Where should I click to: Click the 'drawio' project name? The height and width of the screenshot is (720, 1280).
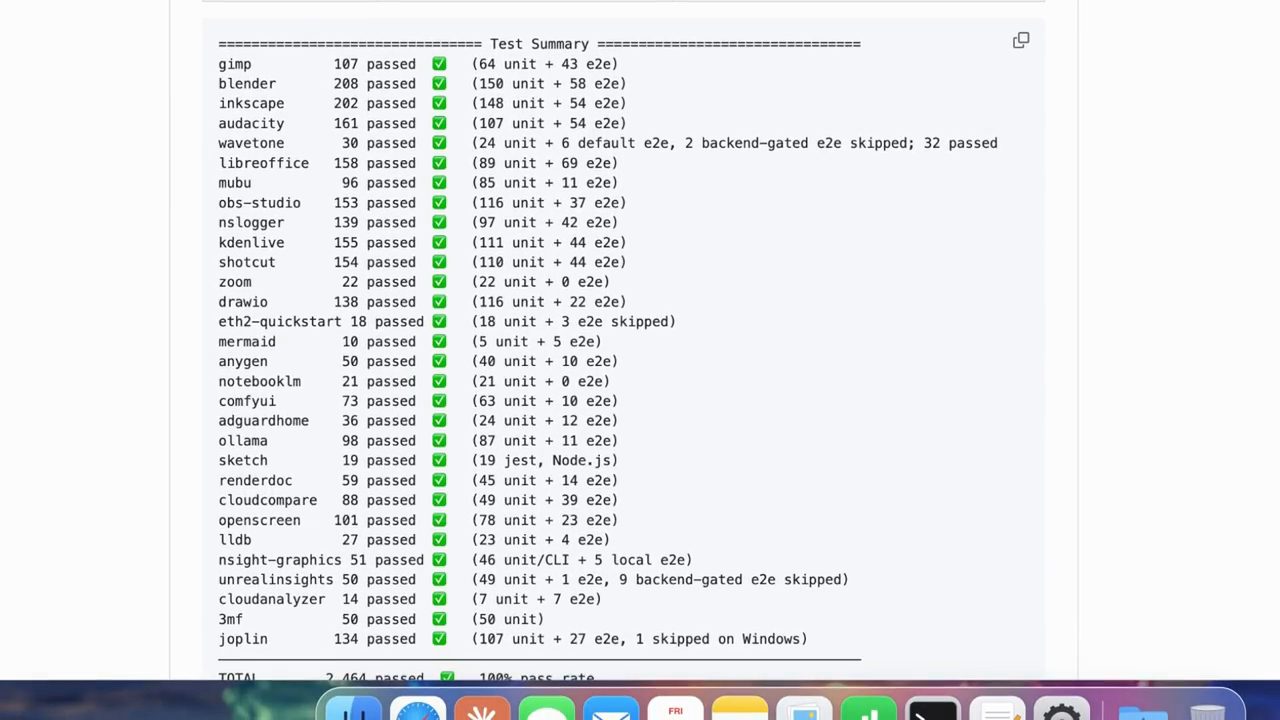[243, 302]
